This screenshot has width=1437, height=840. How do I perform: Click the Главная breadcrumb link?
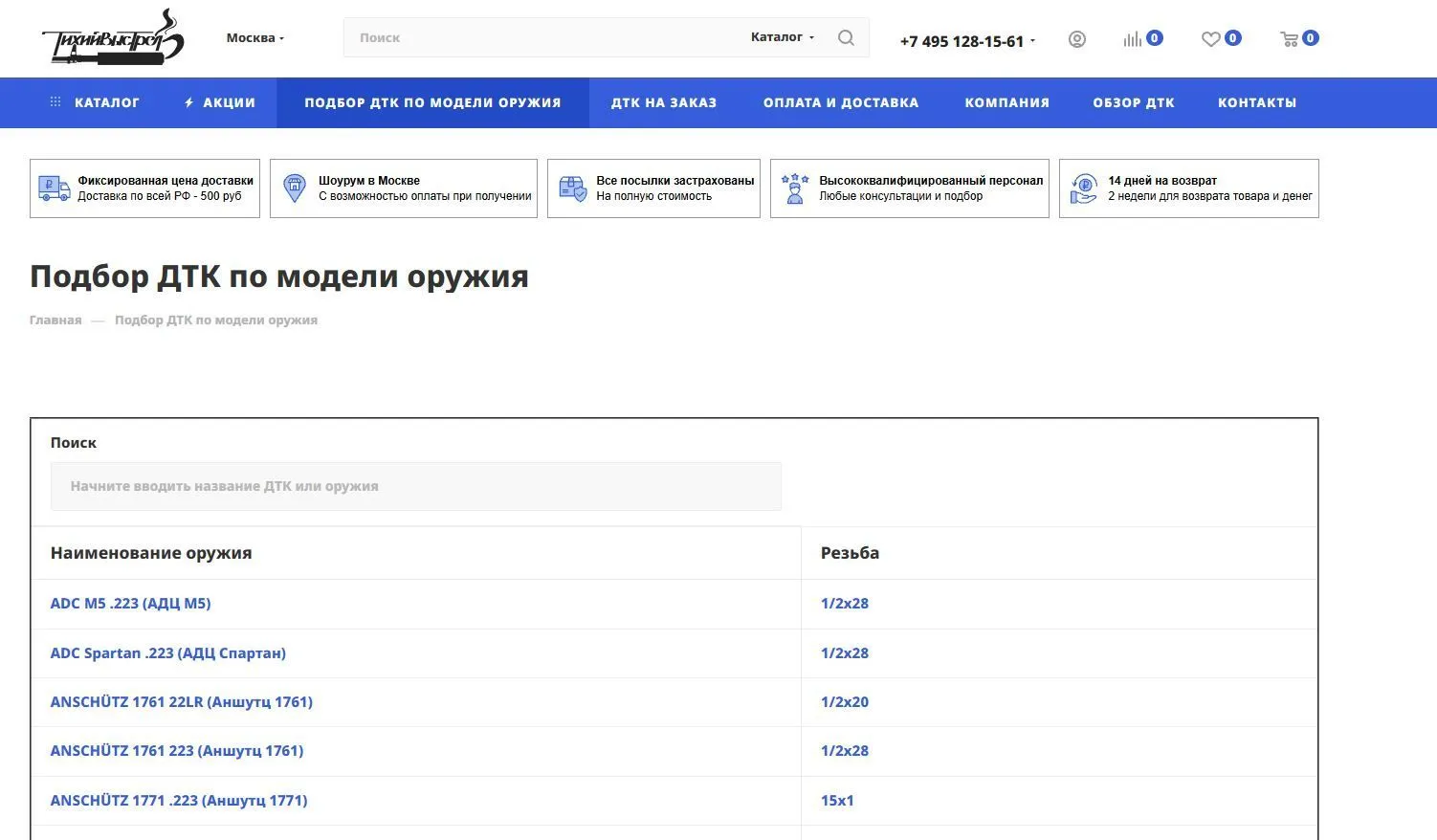[55, 321]
